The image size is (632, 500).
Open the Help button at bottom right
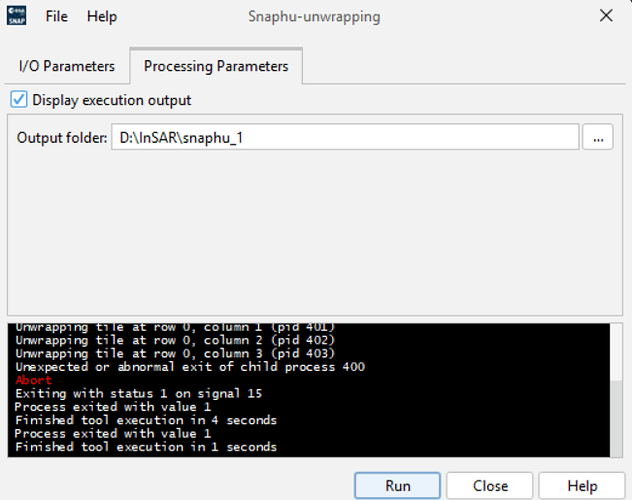(582, 485)
